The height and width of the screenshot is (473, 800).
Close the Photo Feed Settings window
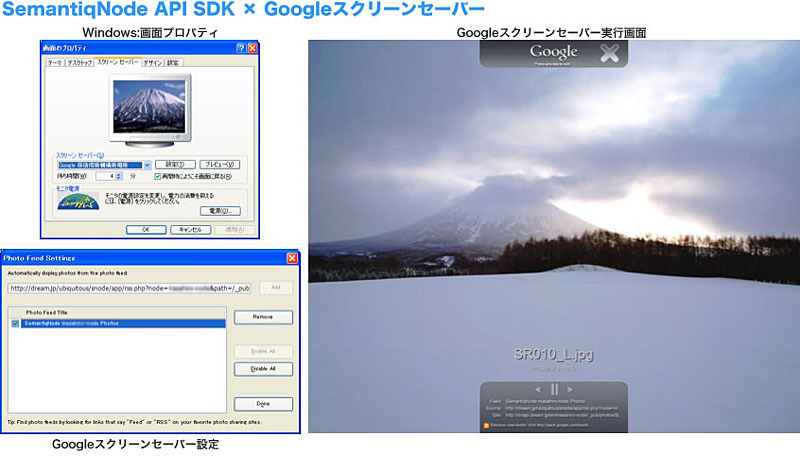coord(292,258)
